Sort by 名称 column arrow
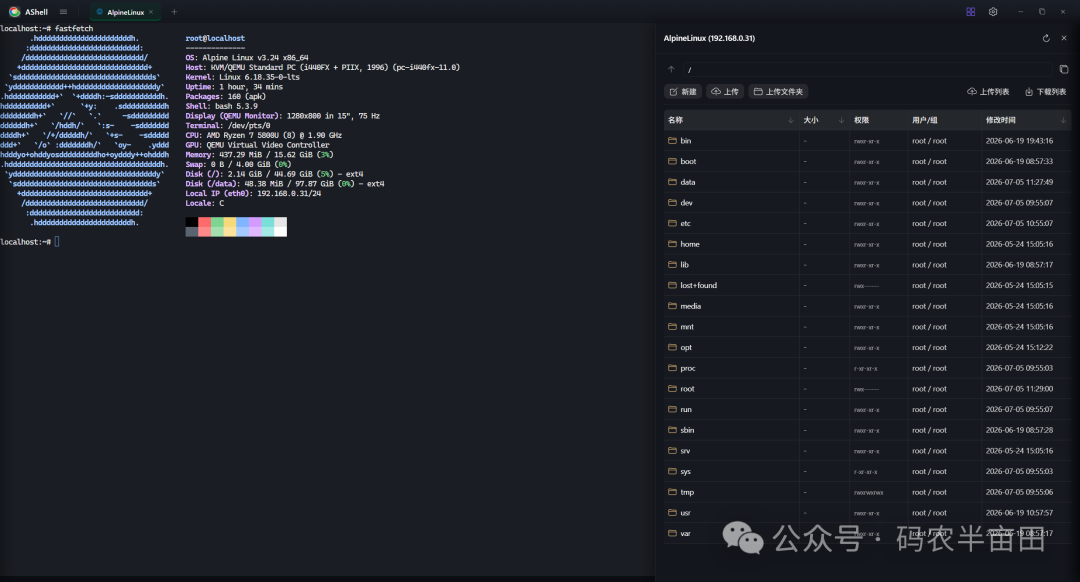Viewport: 1080px width, 582px height. click(x=791, y=121)
